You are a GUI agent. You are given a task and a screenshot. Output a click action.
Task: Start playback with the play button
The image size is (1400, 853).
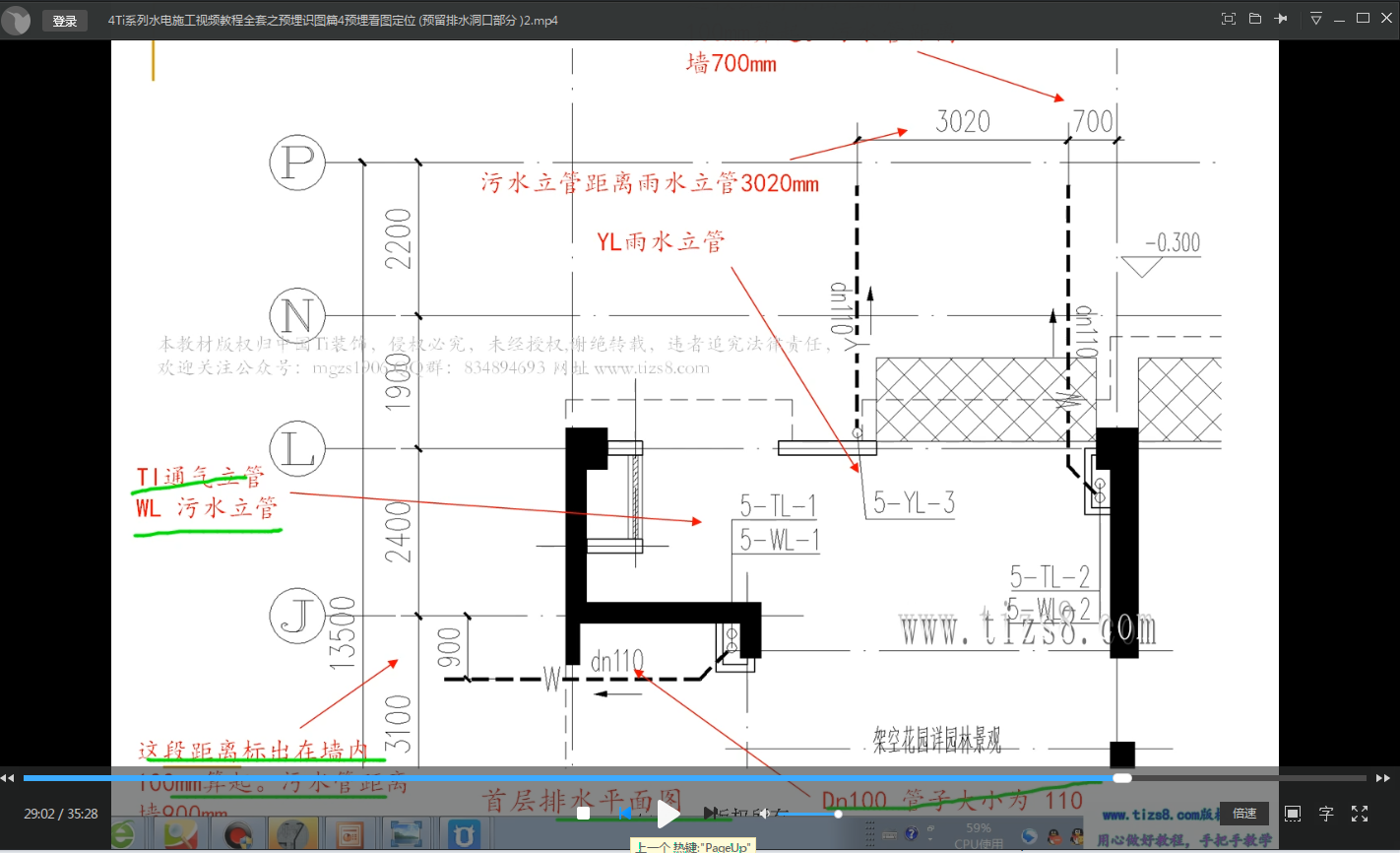point(668,814)
